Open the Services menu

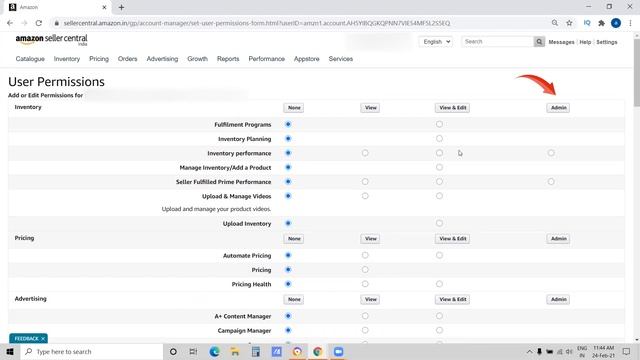[x=341, y=59]
